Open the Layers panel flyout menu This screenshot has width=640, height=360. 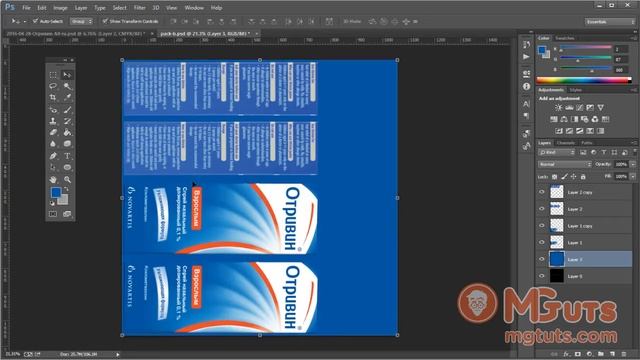634,143
